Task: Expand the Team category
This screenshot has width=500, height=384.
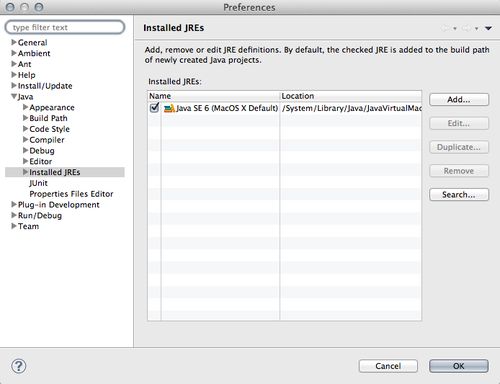Action: (14, 226)
